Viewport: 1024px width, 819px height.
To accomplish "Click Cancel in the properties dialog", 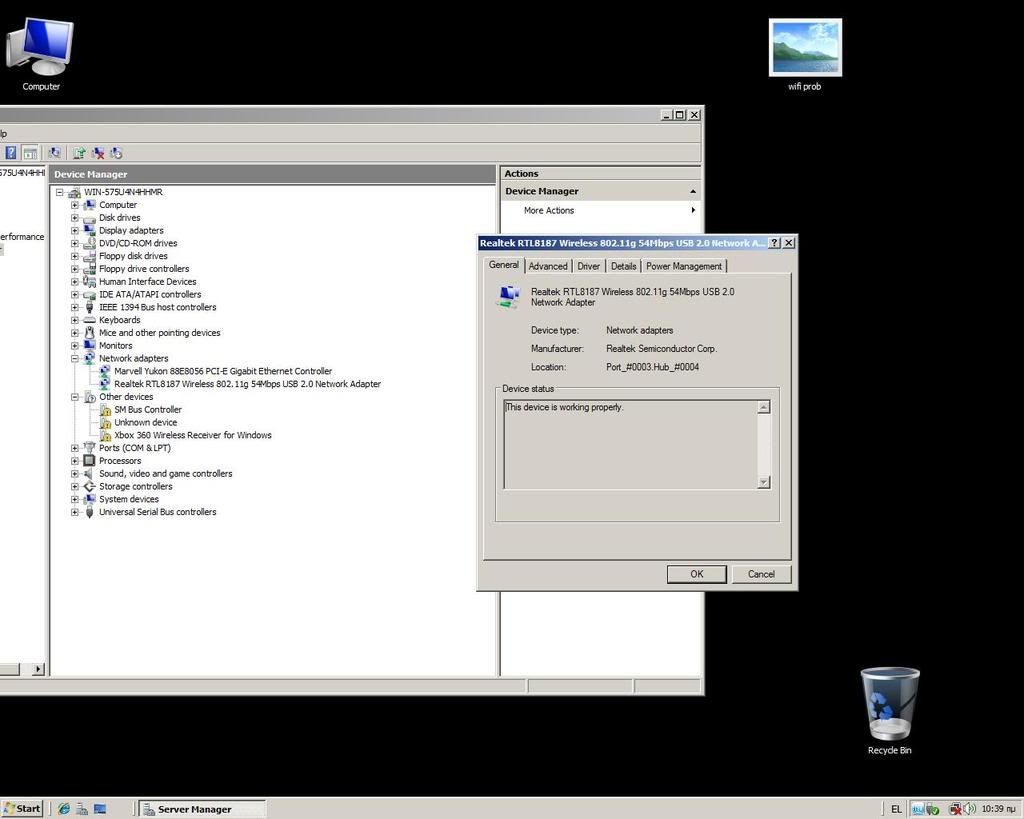I will coord(760,574).
